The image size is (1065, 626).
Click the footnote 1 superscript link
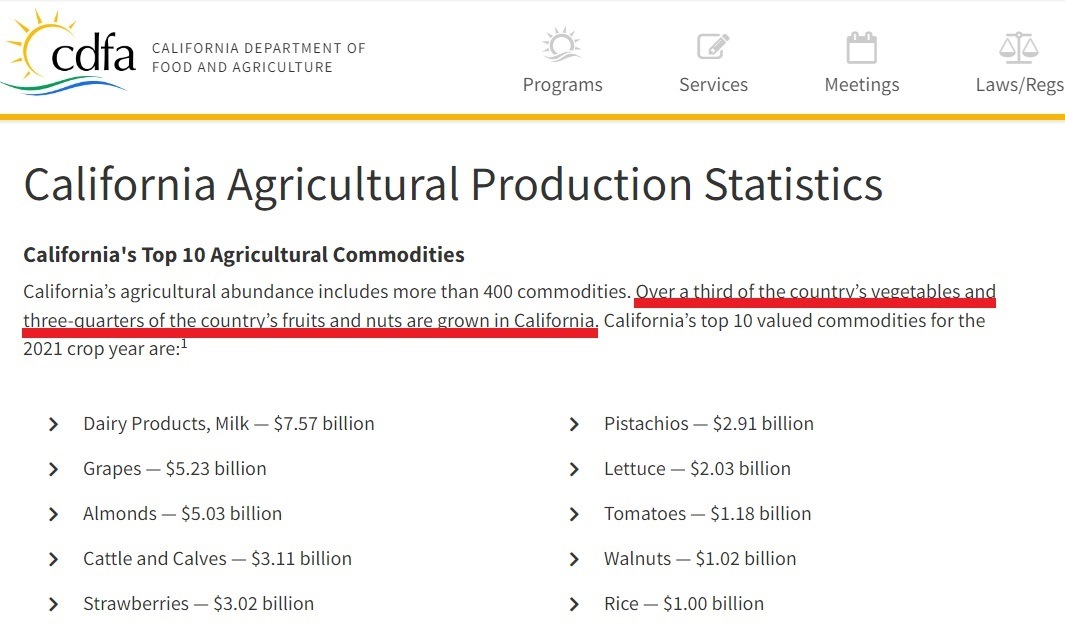coord(185,344)
